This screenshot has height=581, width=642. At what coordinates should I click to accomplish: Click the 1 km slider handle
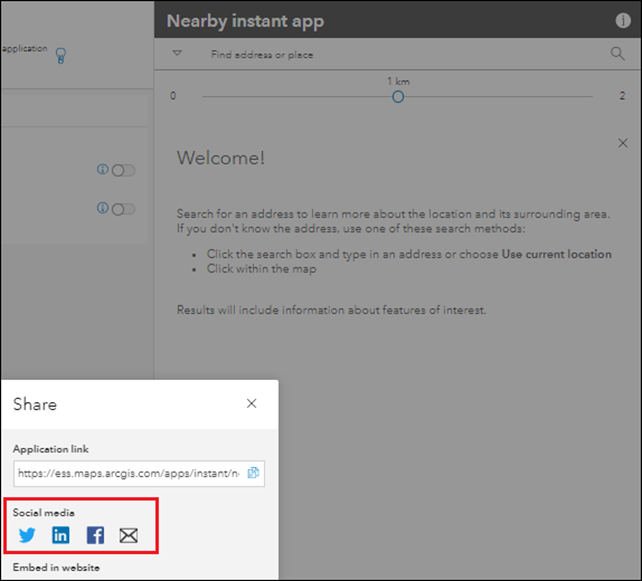click(398, 96)
